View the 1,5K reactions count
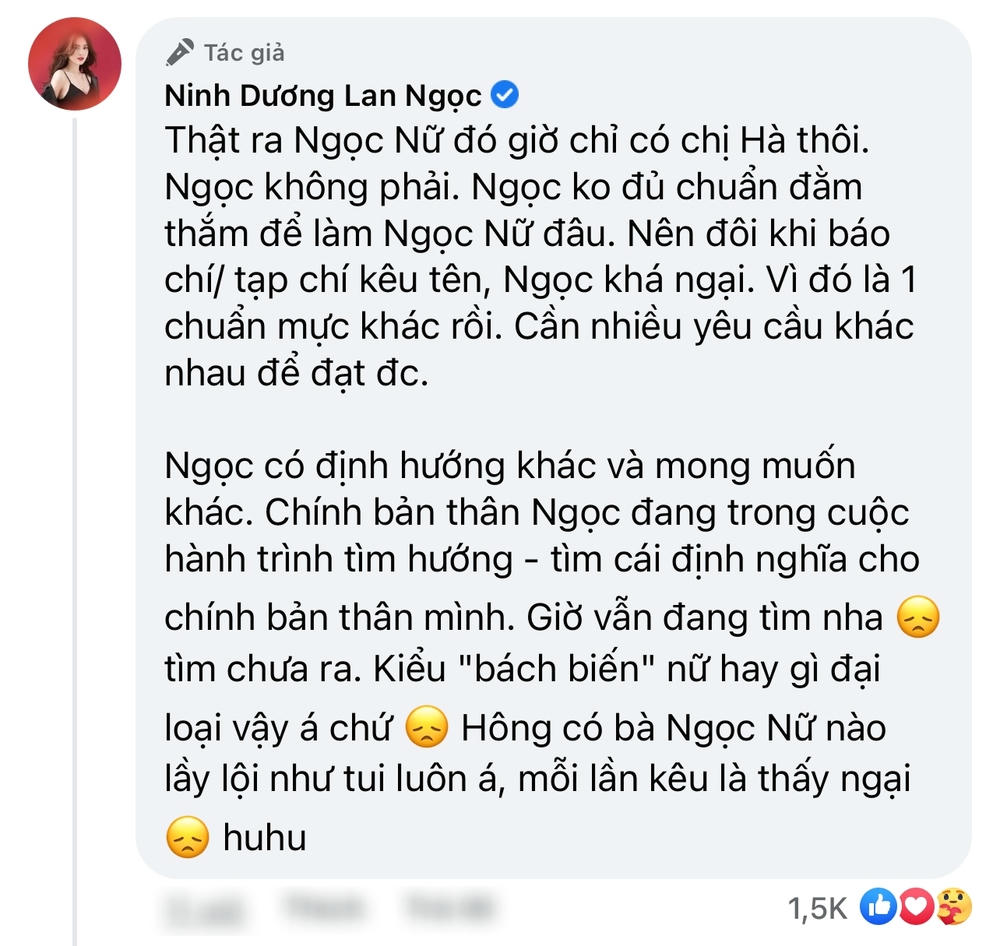The image size is (1000, 946). click(x=818, y=908)
